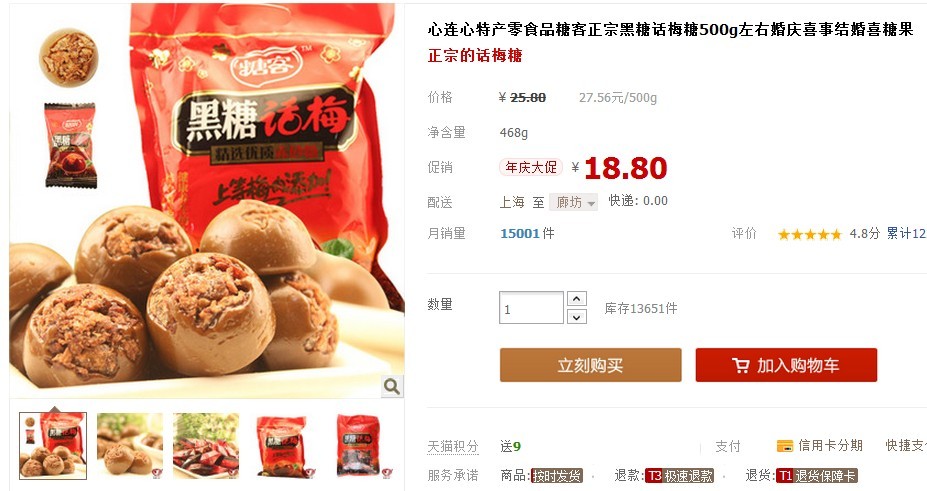Screen dimensions: 927x491
Task: Increase quantity with the up arrow
Action: click(x=576, y=298)
